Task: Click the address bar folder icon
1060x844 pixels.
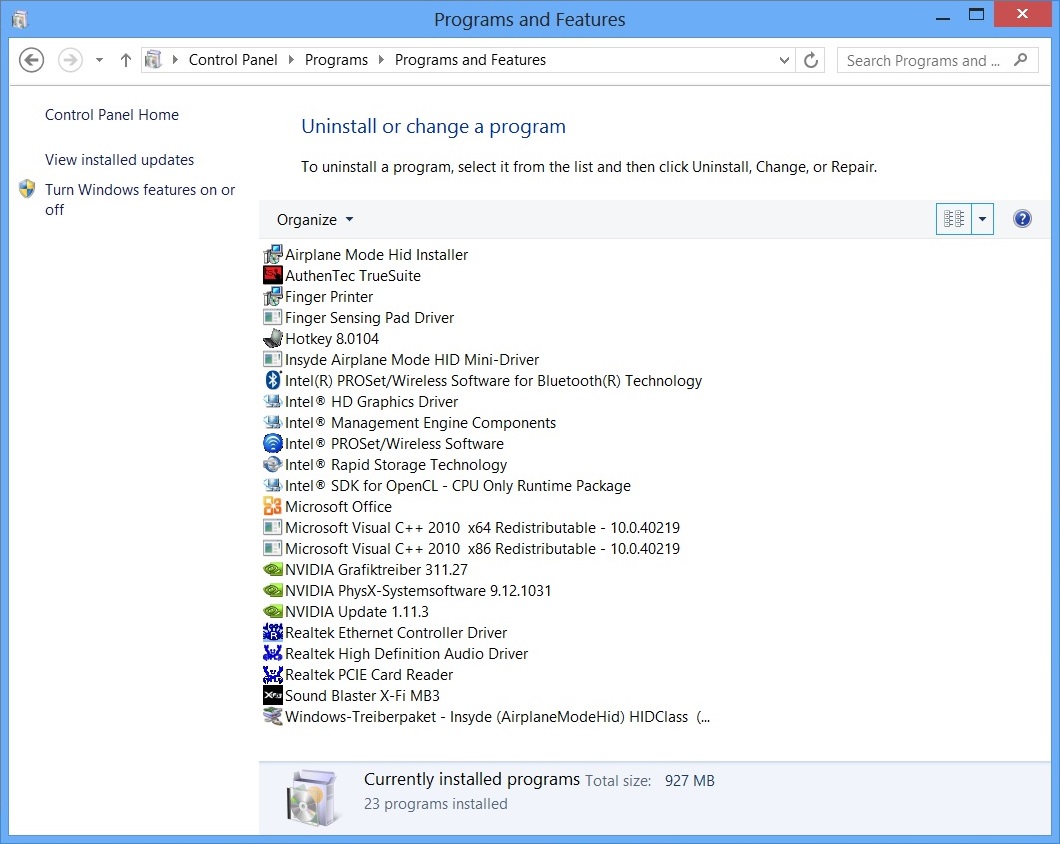Action: 153,60
